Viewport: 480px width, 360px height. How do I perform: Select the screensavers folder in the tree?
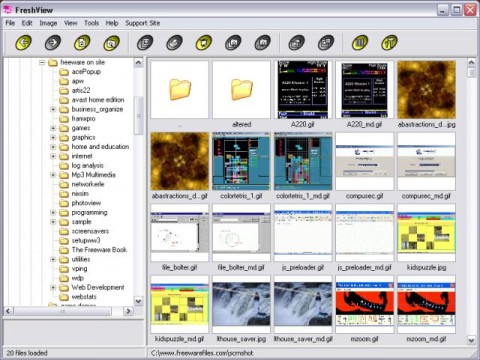(x=90, y=231)
